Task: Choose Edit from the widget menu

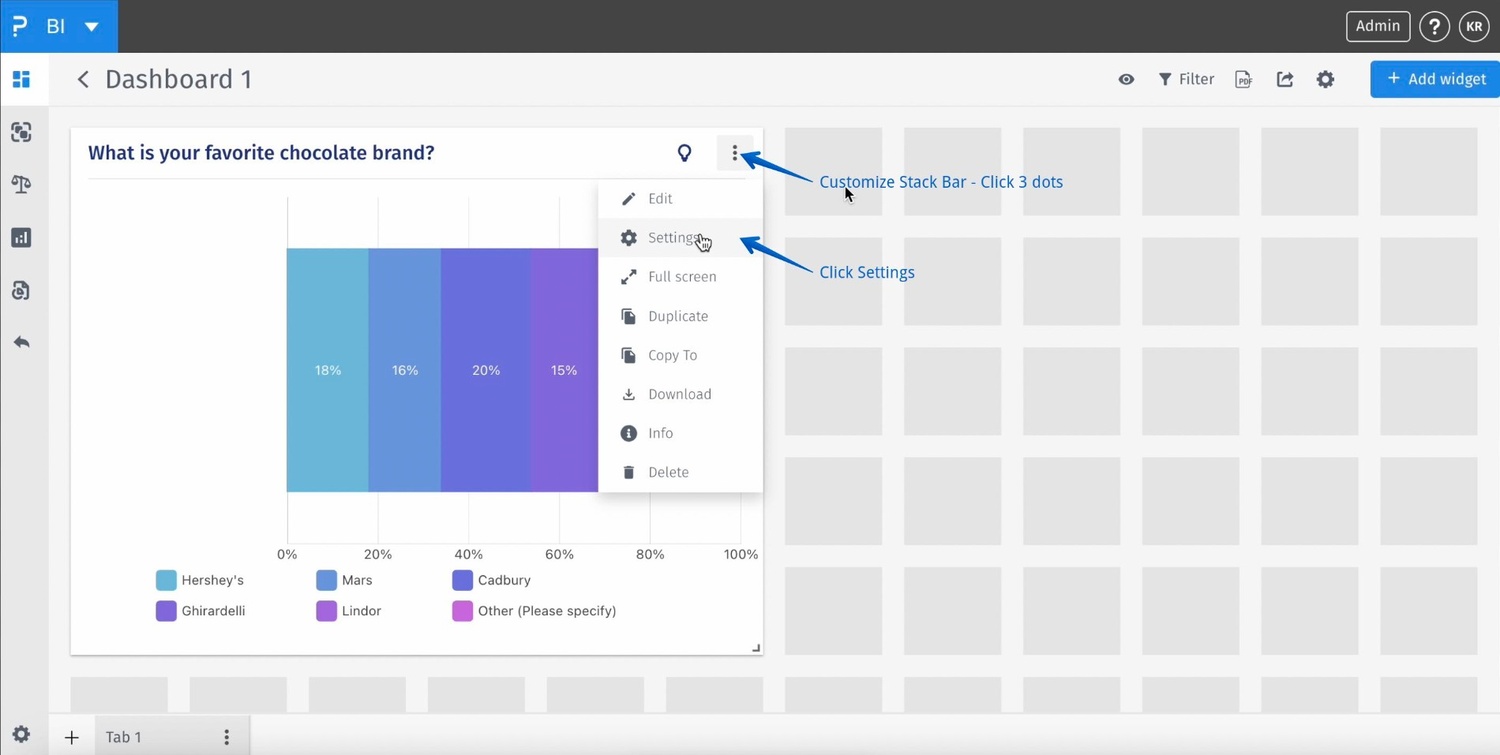Action: pos(680,199)
